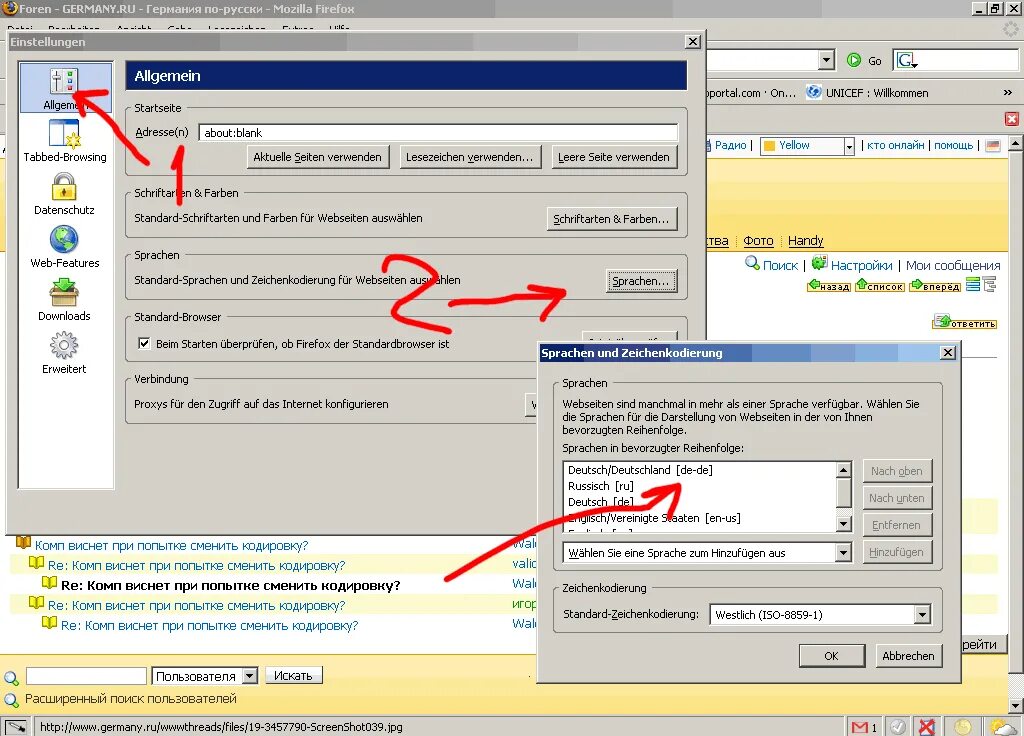1024x736 pixels.
Task: Confirm language dialog with OK
Action: pyautogui.click(x=831, y=656)
